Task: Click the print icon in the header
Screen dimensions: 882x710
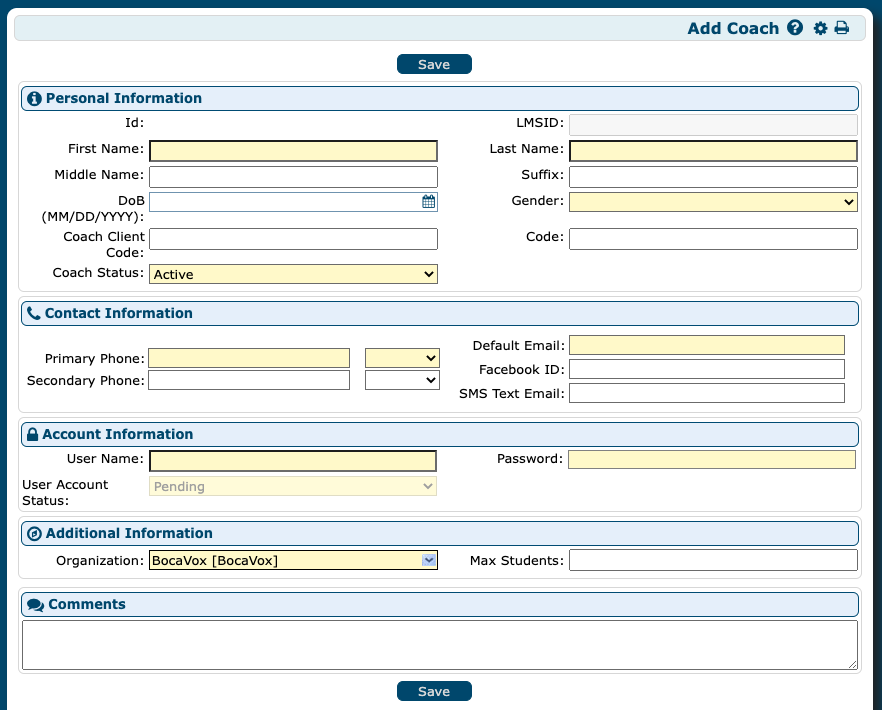Action: point(842,28)
